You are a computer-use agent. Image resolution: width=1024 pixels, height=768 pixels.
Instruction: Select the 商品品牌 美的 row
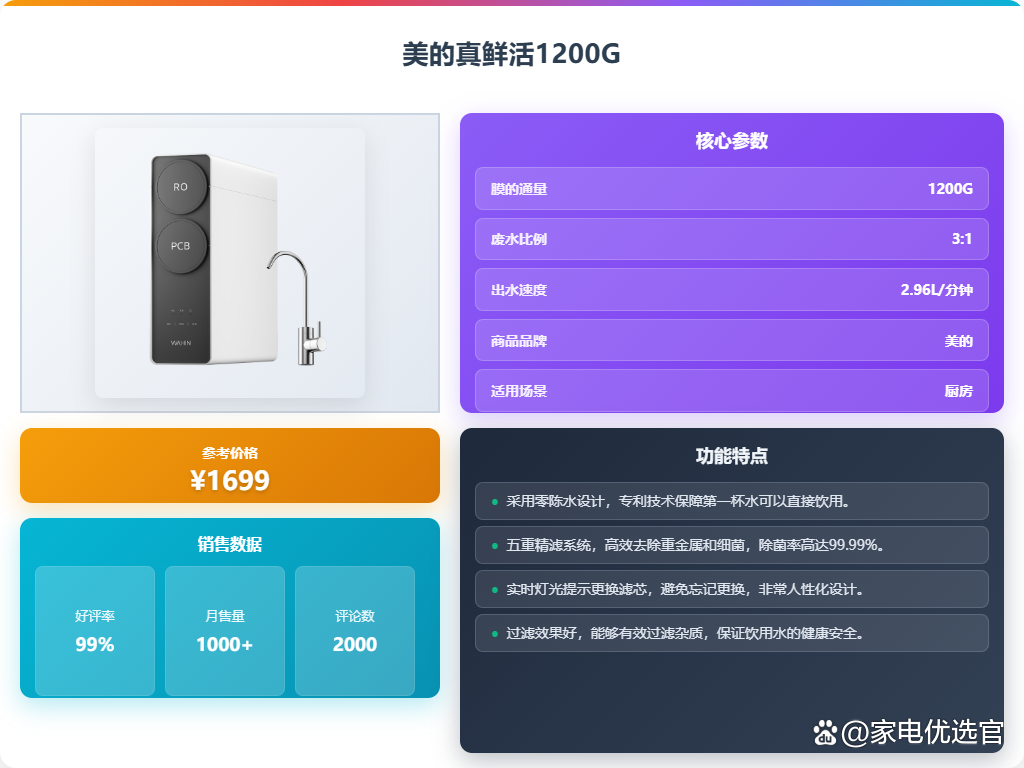pyautogui.click(x=731, y=340)
